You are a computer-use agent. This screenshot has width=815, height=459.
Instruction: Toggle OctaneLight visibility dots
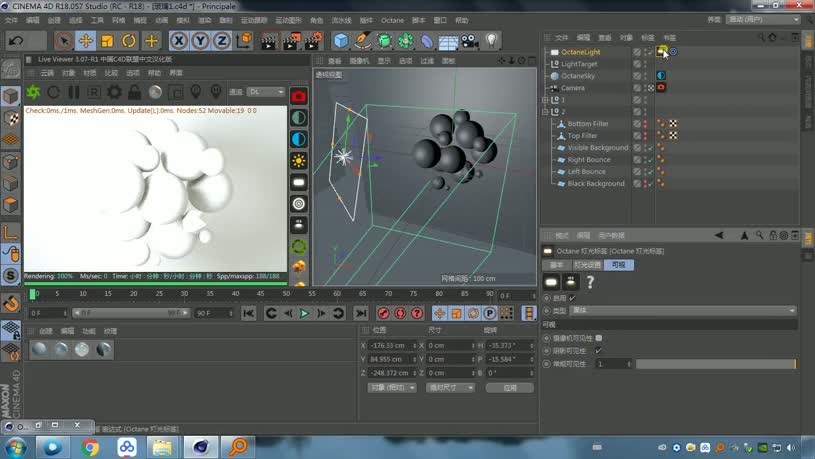click(x=646, y=52)
